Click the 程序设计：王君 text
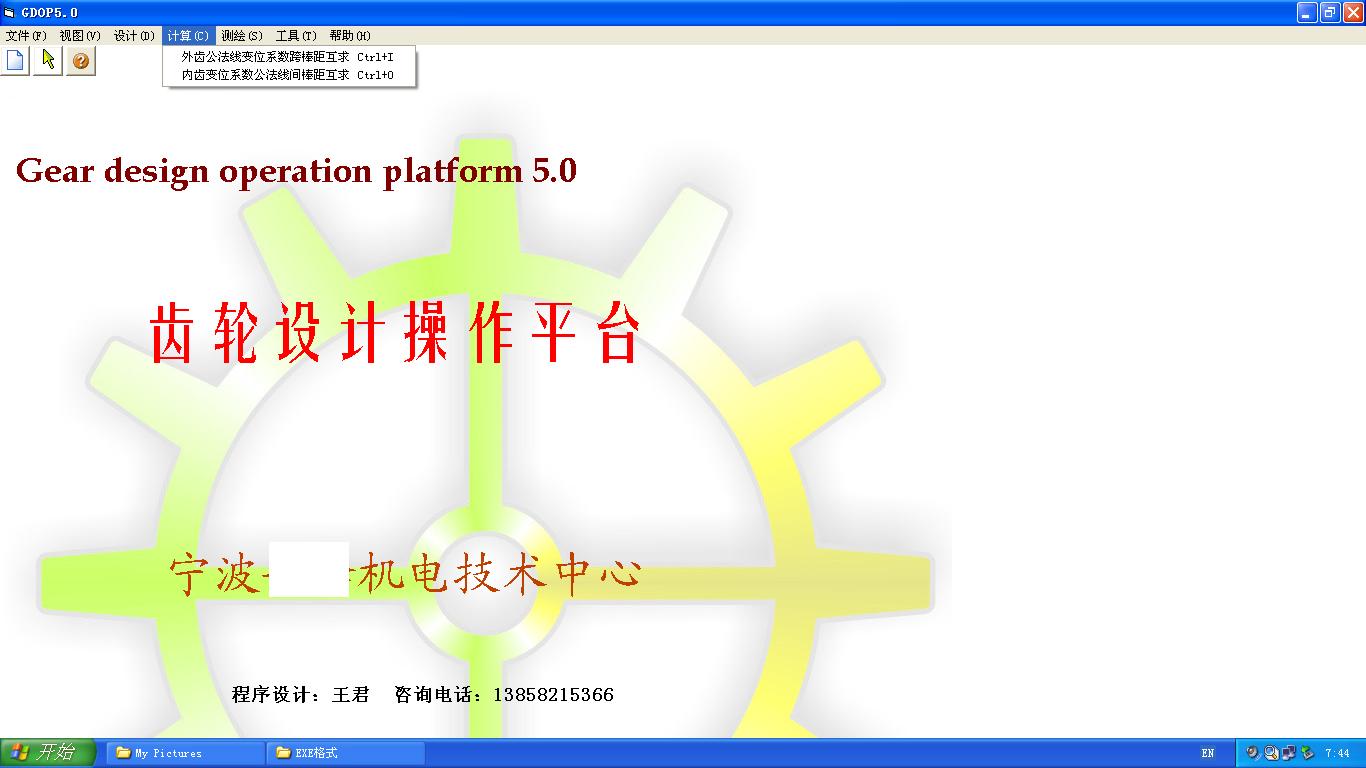The image size is (1366, 768). point(301,694)
